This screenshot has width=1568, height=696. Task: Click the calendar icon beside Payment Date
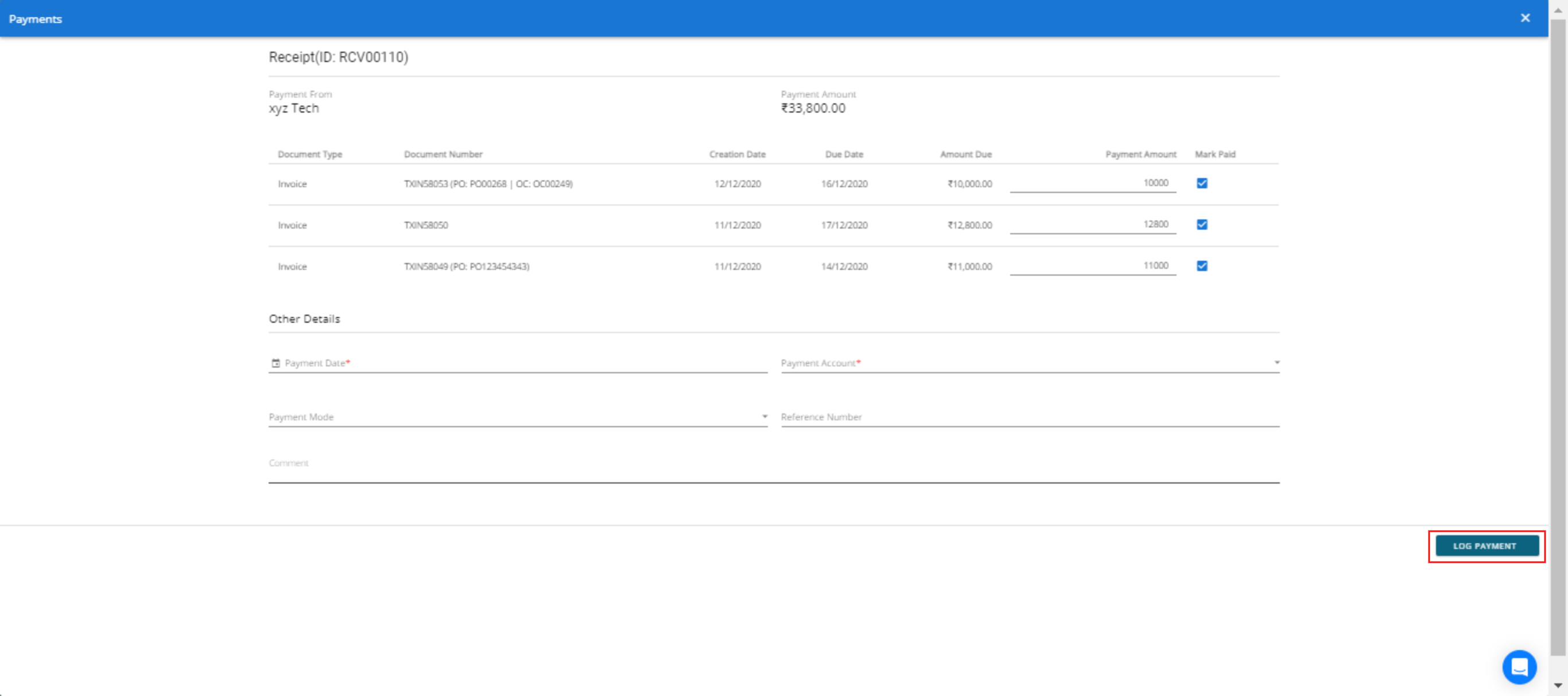pos(275,363)
